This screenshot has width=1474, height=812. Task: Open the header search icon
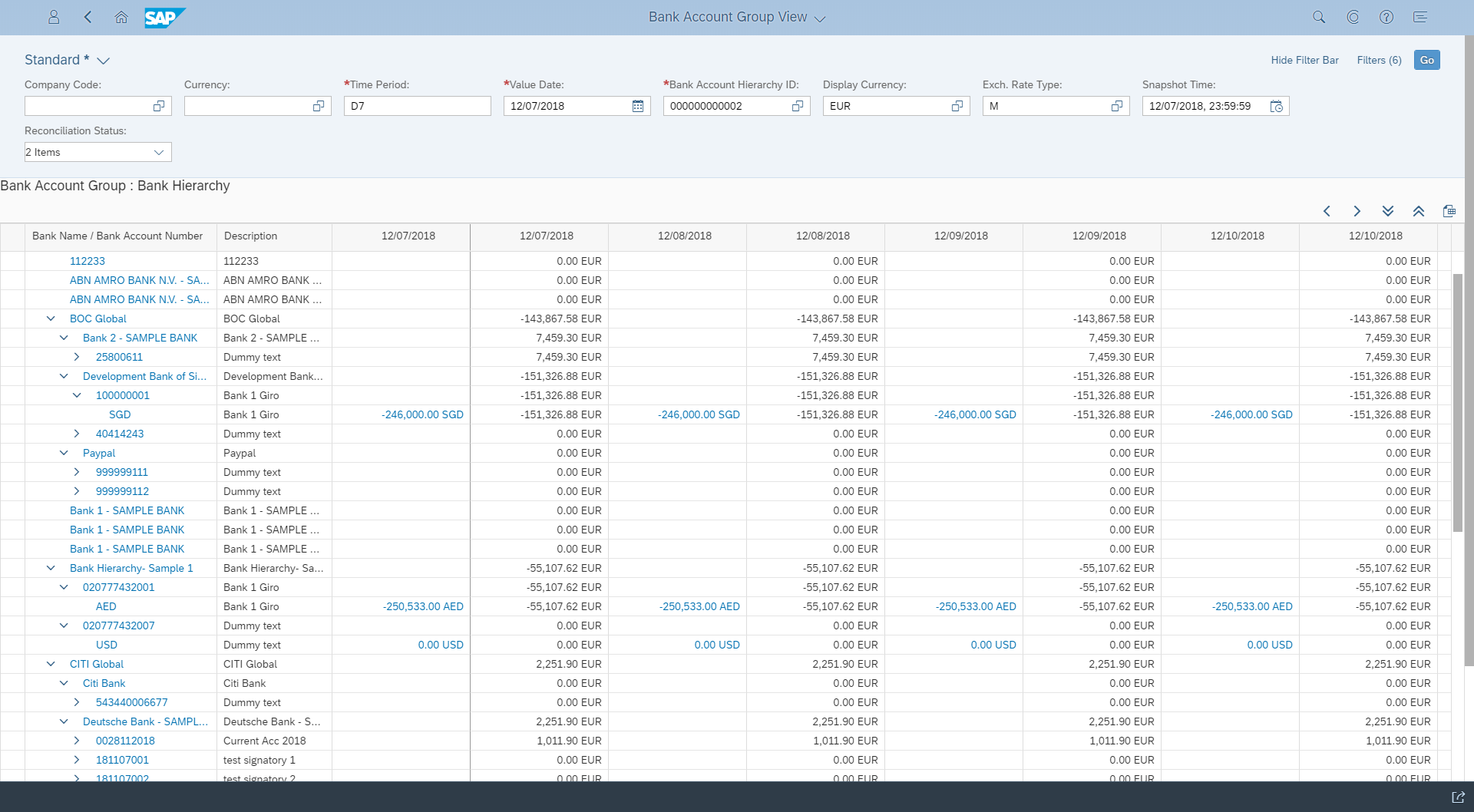(1319, 17)
